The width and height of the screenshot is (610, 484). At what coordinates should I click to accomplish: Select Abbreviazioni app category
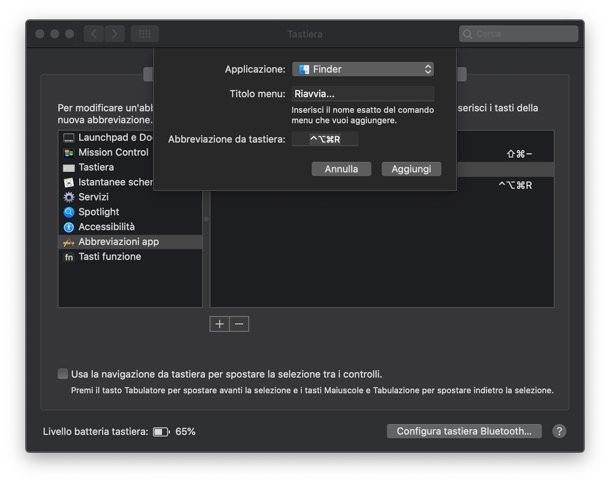click(130, 242)
